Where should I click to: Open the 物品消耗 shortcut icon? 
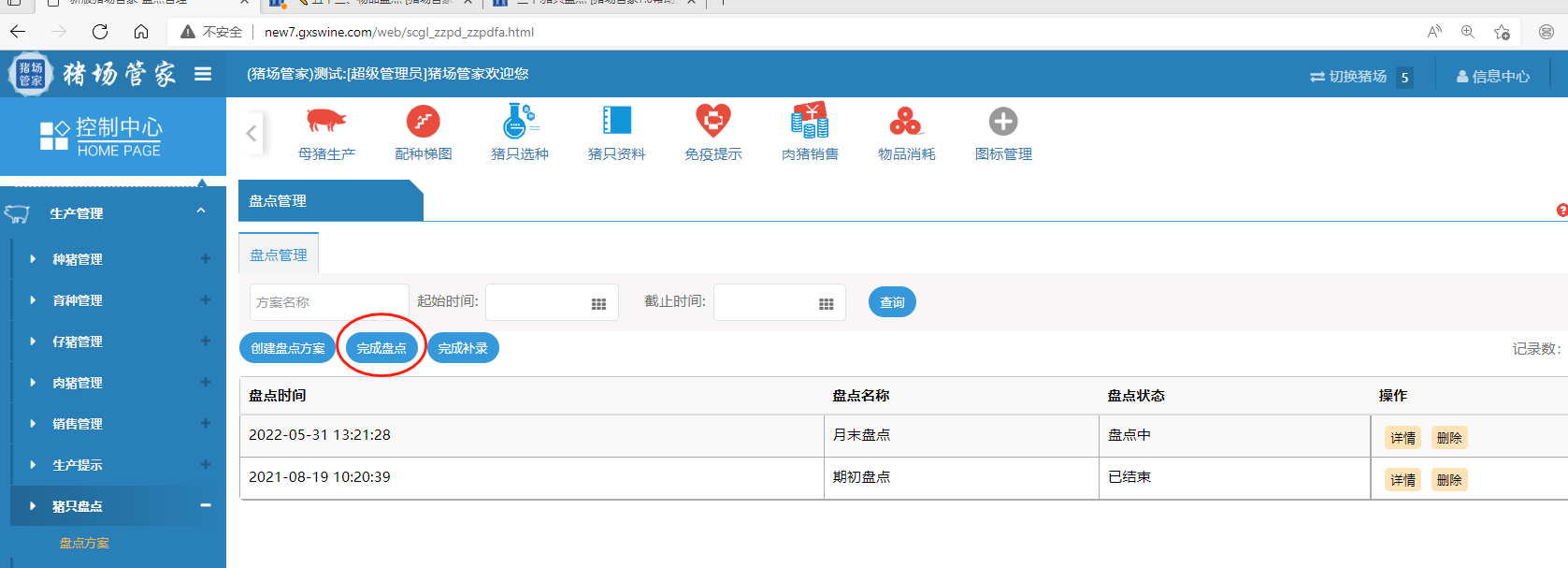906,122
